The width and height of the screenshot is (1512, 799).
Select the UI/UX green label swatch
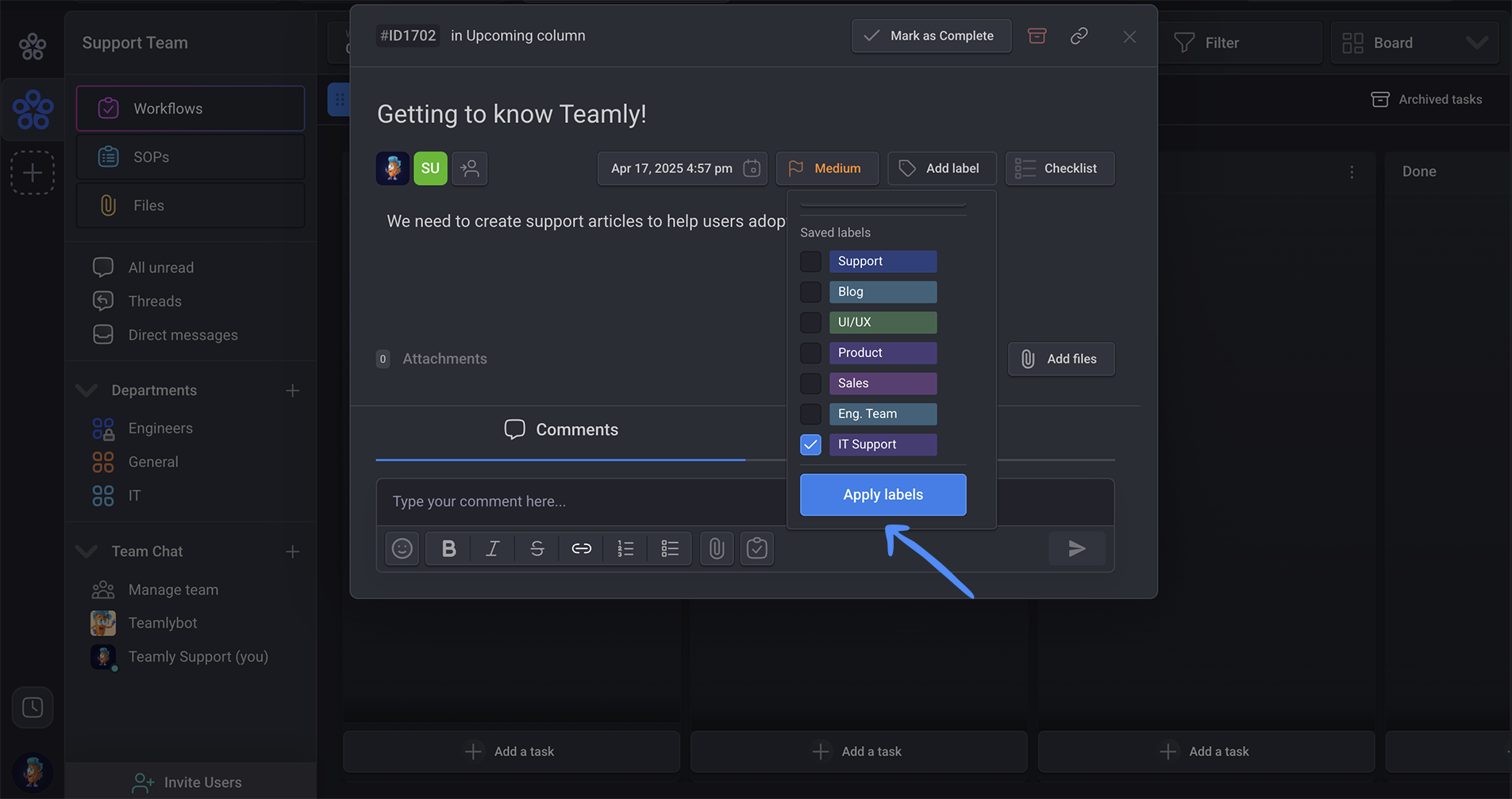point(883,322)
